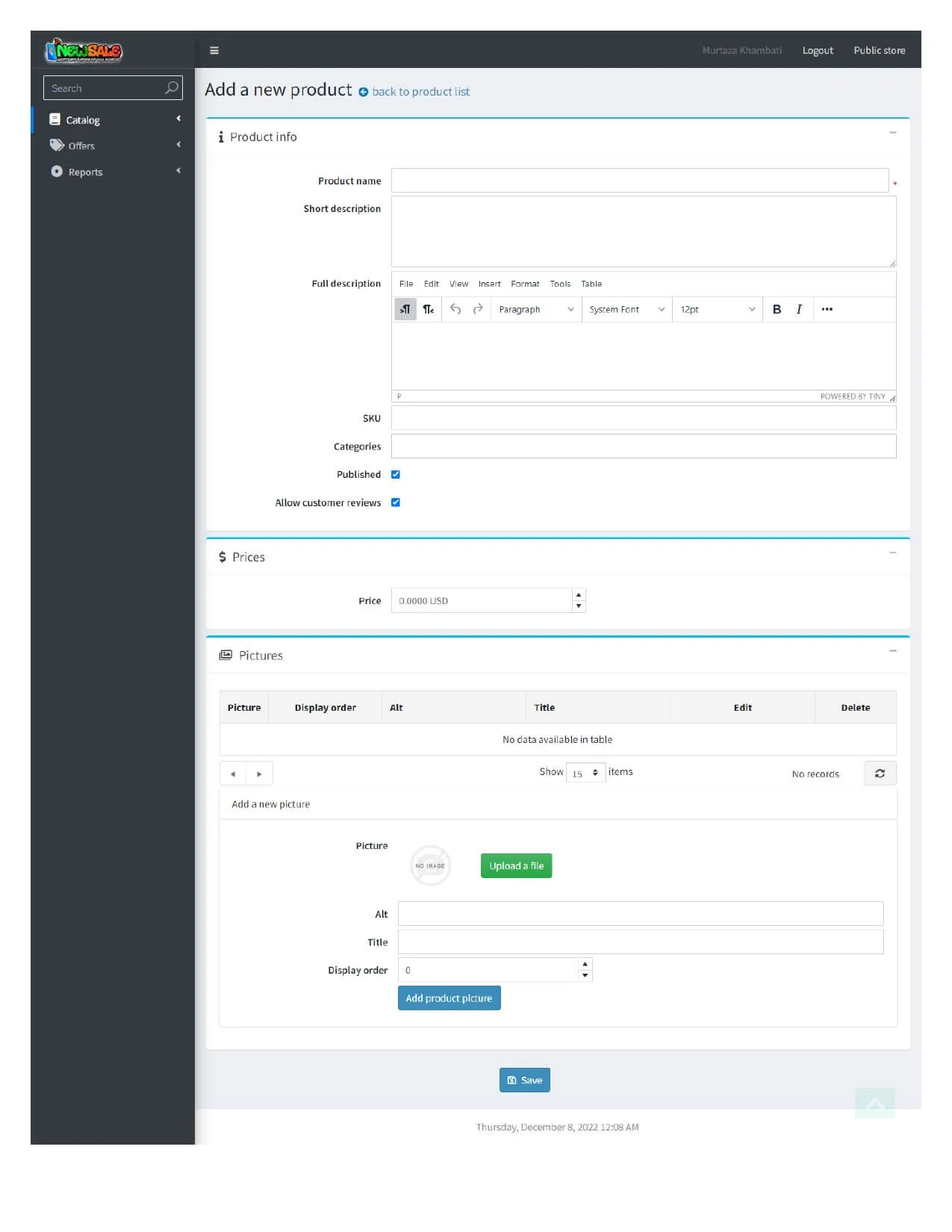The width and height of the screenshot is (952, 1232).
Task: Click the redo arrow in editor toolbar
Action: click(x=478, y=309)
